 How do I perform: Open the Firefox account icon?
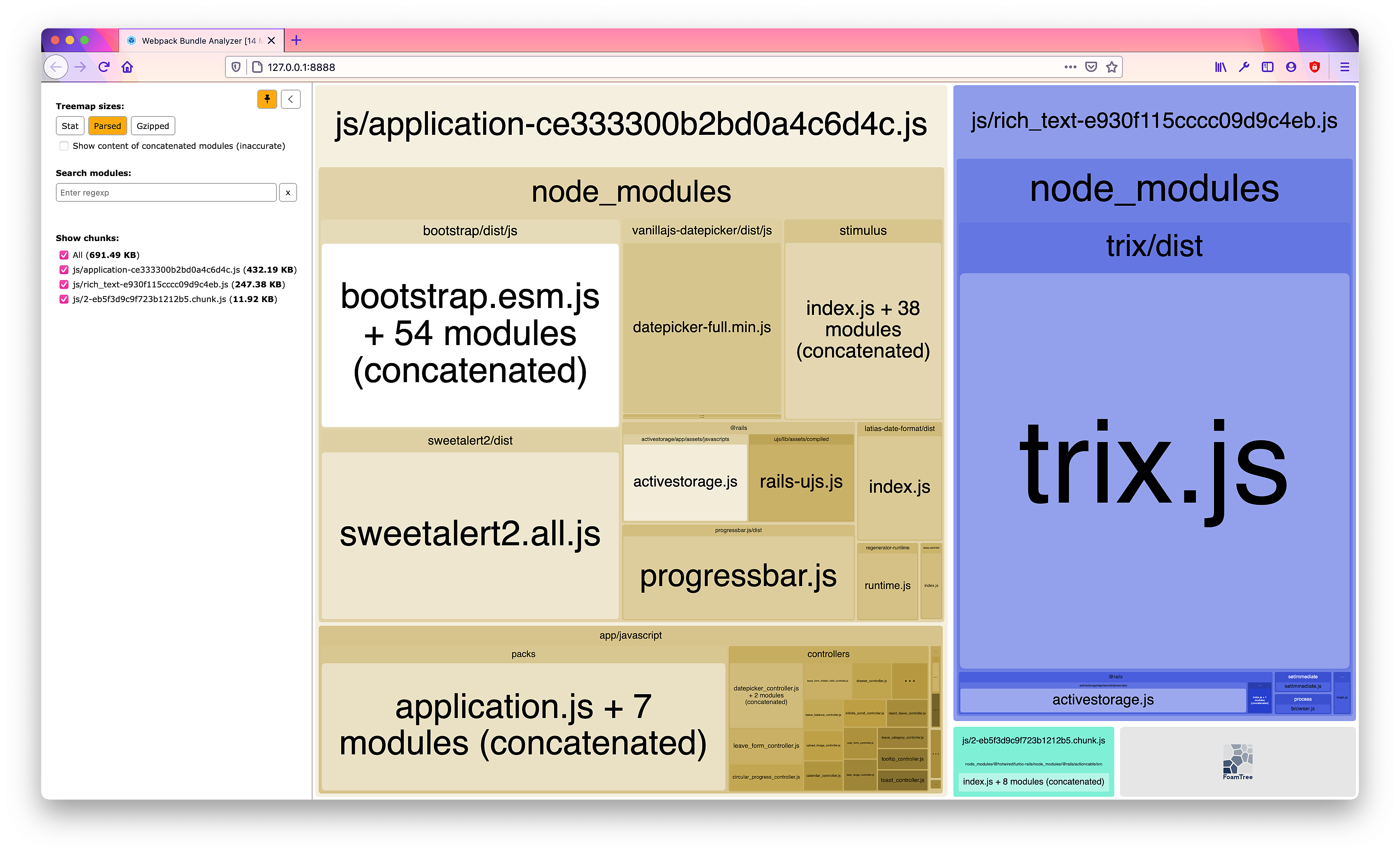pyautogui.click(x=1291, y=67)
